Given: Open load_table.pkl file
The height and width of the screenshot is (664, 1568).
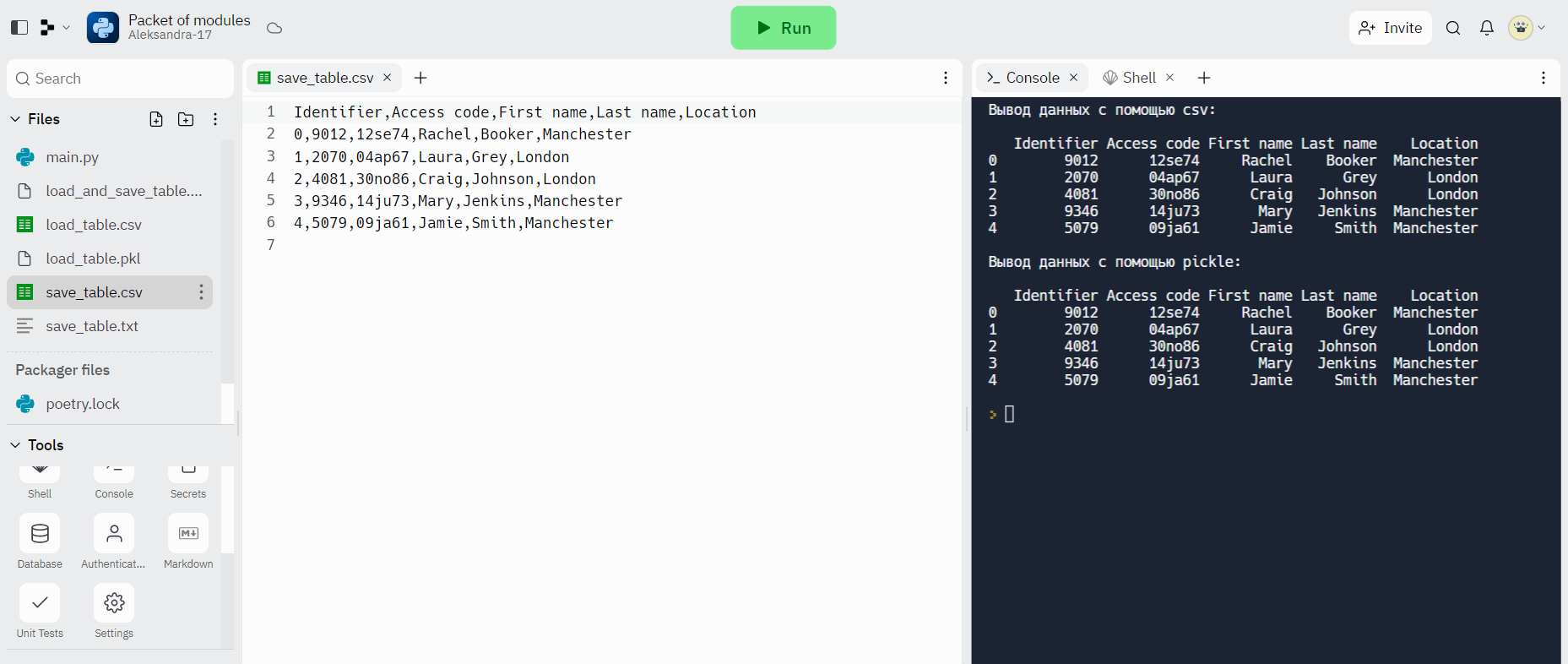Looking at the screenshot, I should 110,259.
